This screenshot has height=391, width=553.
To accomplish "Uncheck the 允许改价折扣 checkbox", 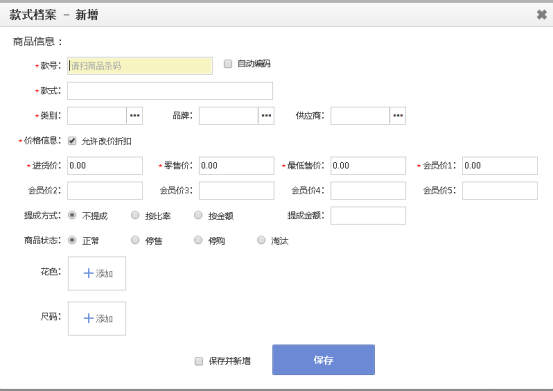I will 72,141.
